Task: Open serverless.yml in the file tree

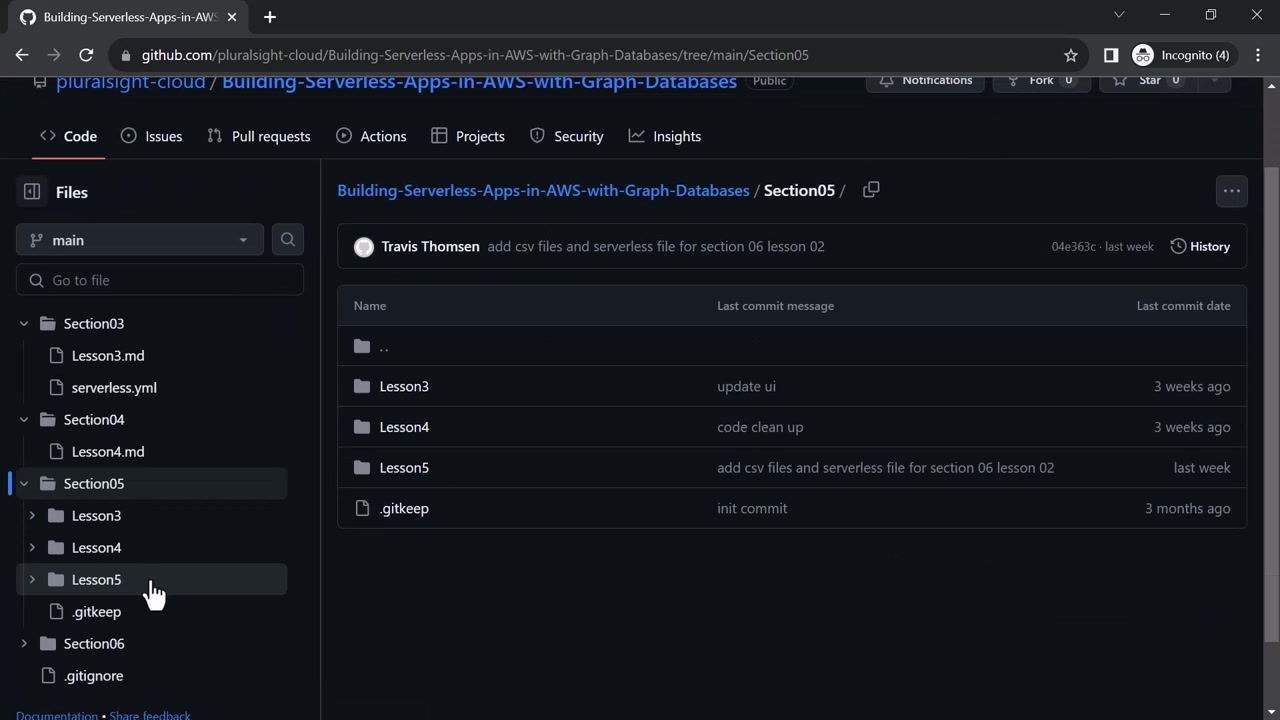Action: [114, 388]
